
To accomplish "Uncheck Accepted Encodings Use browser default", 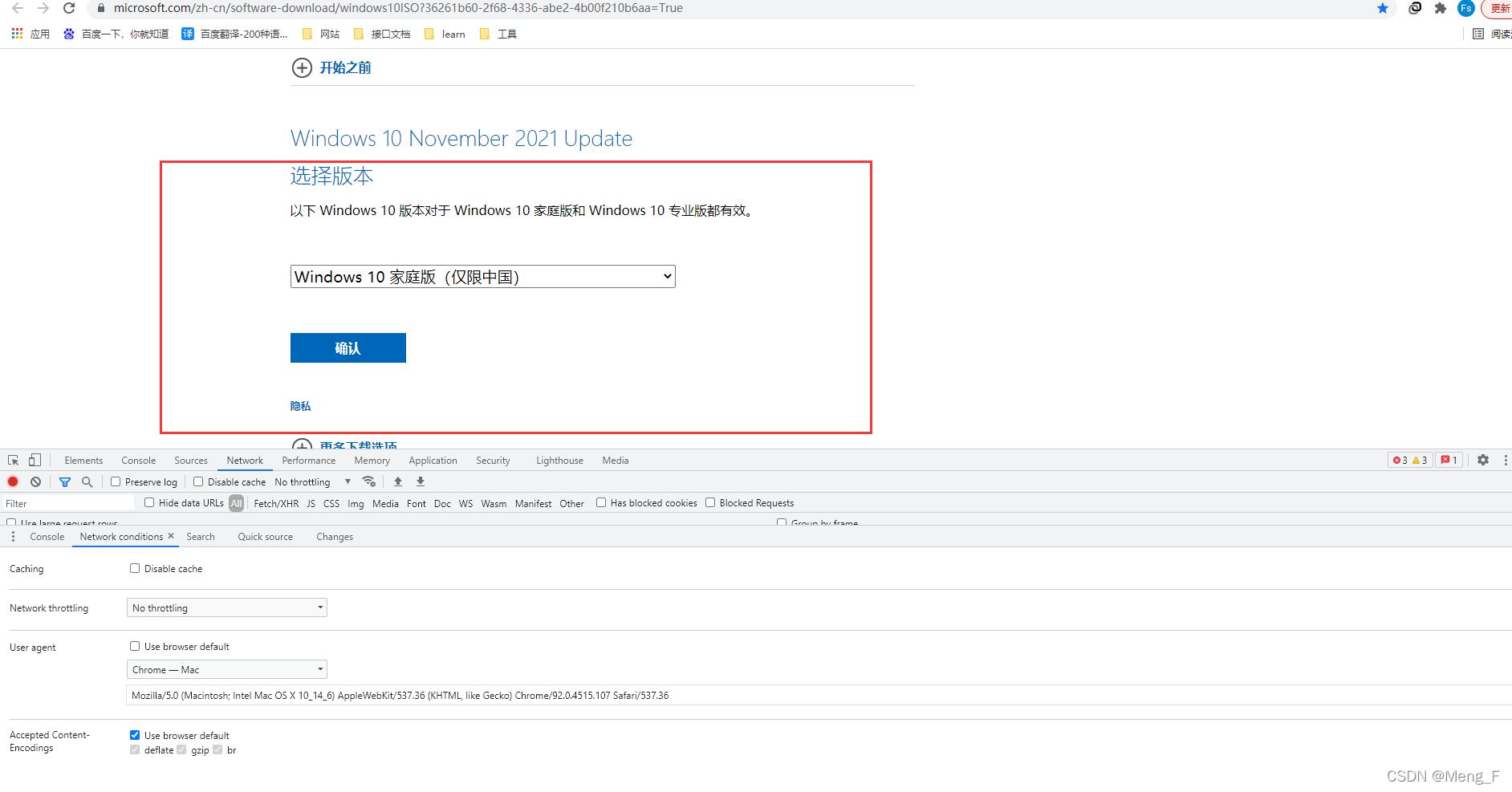I will point(135,735).
